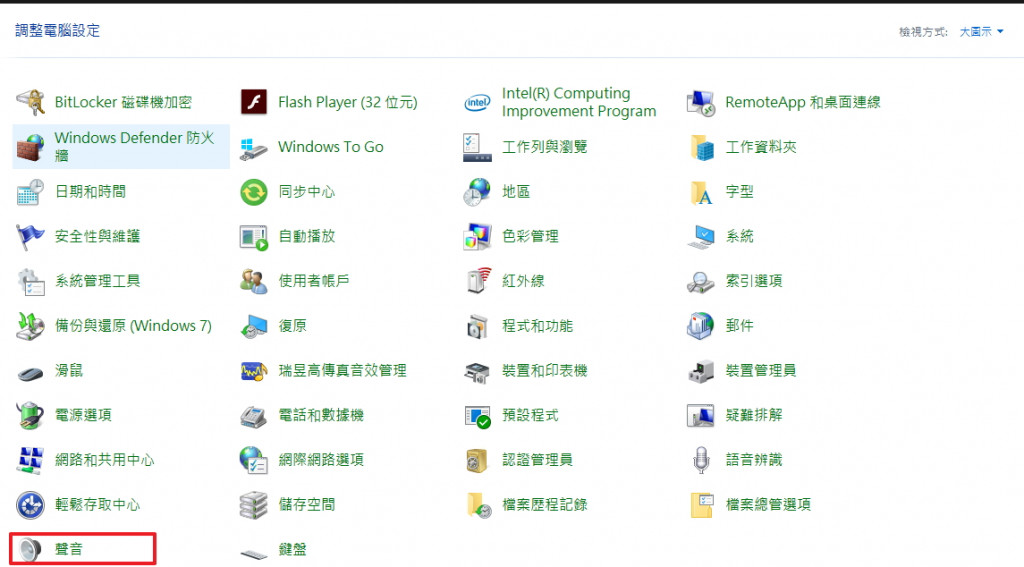
Task: Click the 裝置管理員 text link
Action: [761, 371]
